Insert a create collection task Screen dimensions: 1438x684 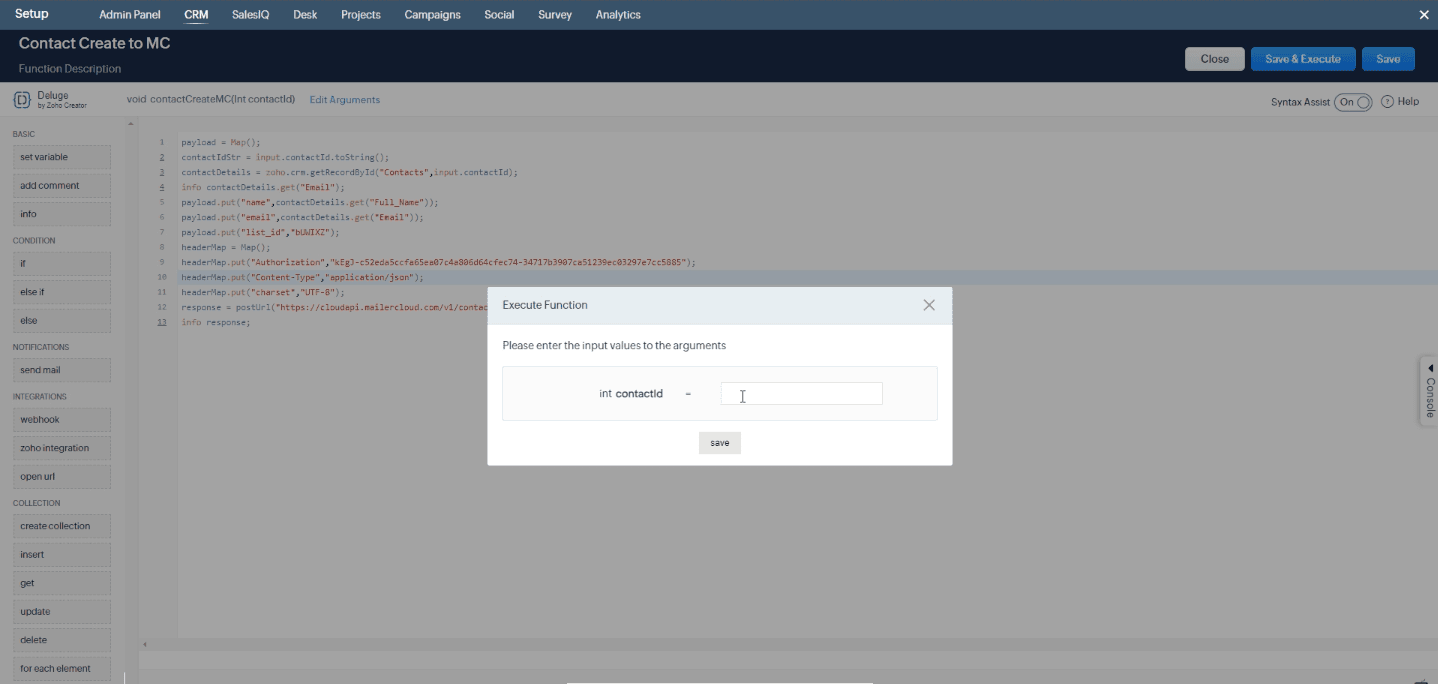61,525
